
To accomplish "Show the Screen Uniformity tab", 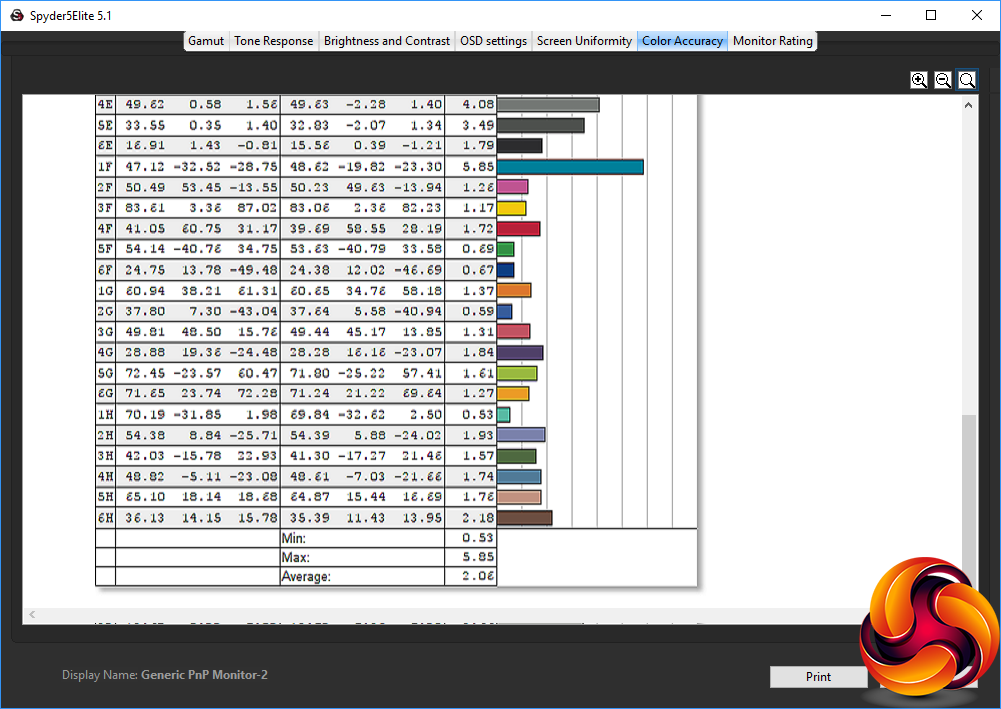I will click(584, 41).
